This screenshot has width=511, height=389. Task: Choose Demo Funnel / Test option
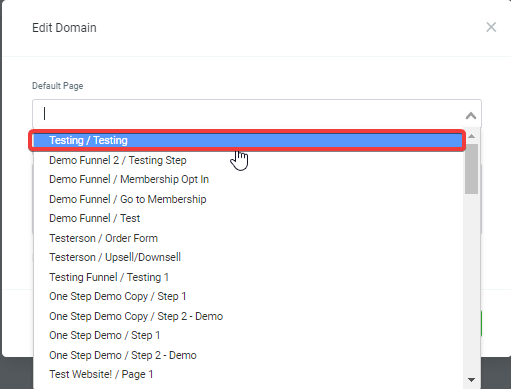pos(248,218)
